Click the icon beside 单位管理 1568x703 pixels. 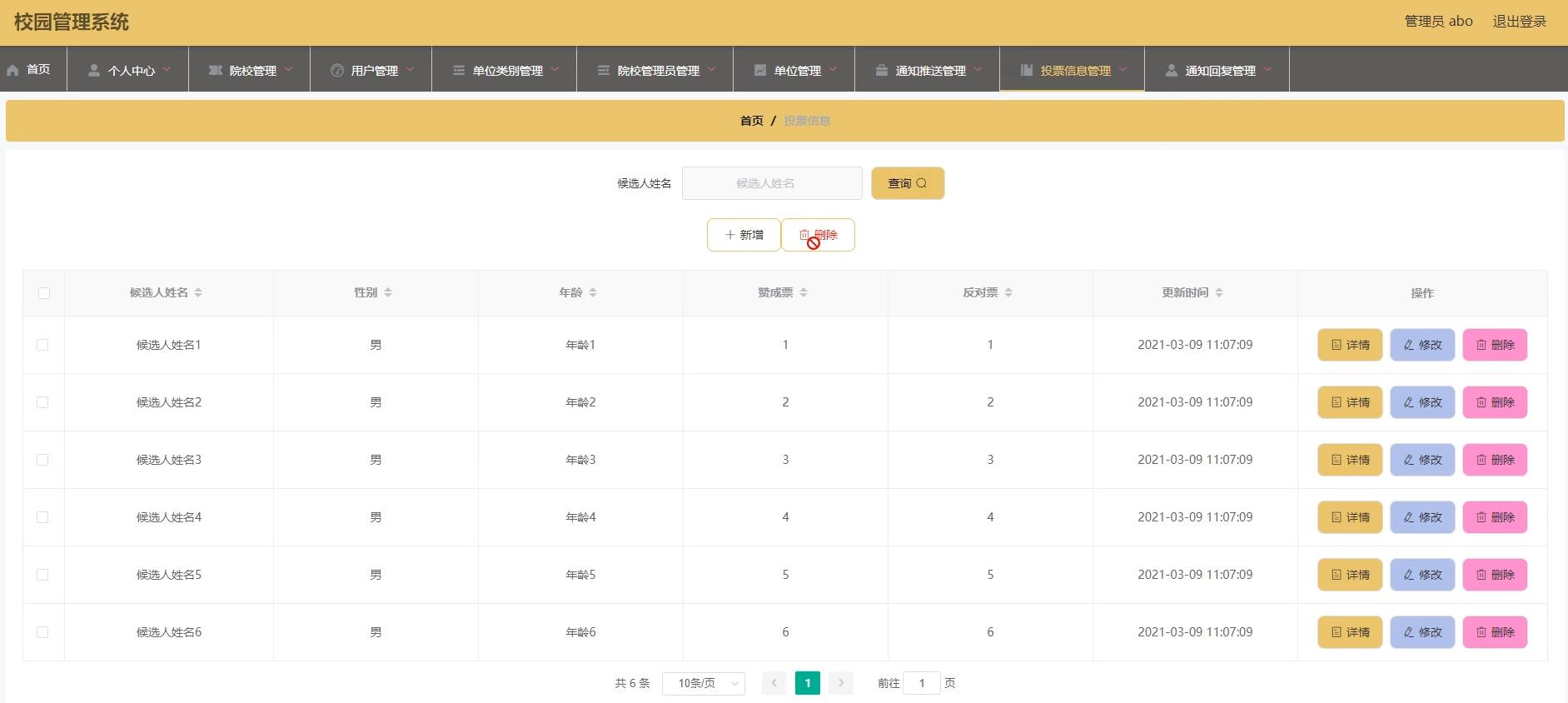[x=760, y=70]
